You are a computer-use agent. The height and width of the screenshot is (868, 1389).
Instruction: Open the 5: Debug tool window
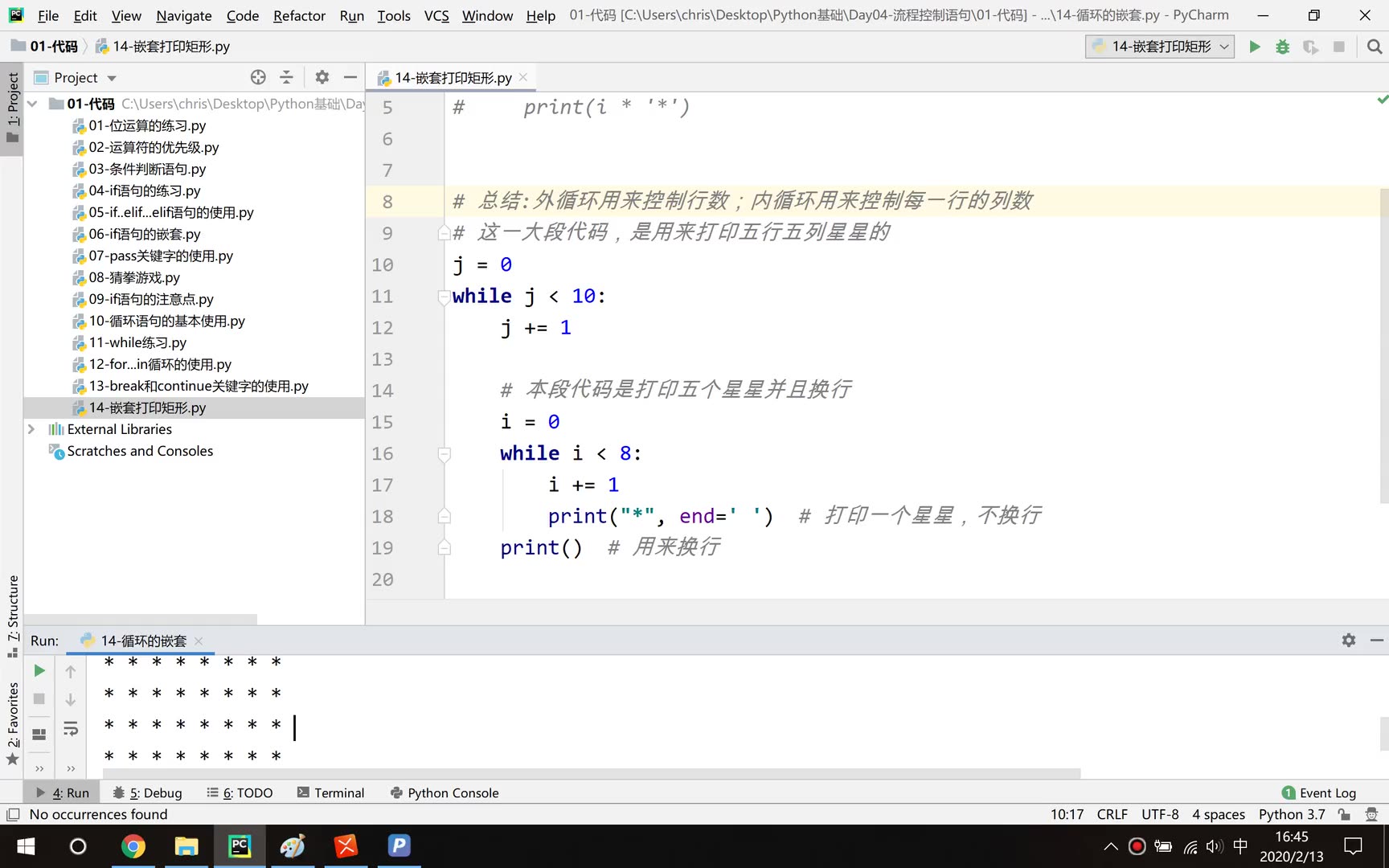coord(148,792)
